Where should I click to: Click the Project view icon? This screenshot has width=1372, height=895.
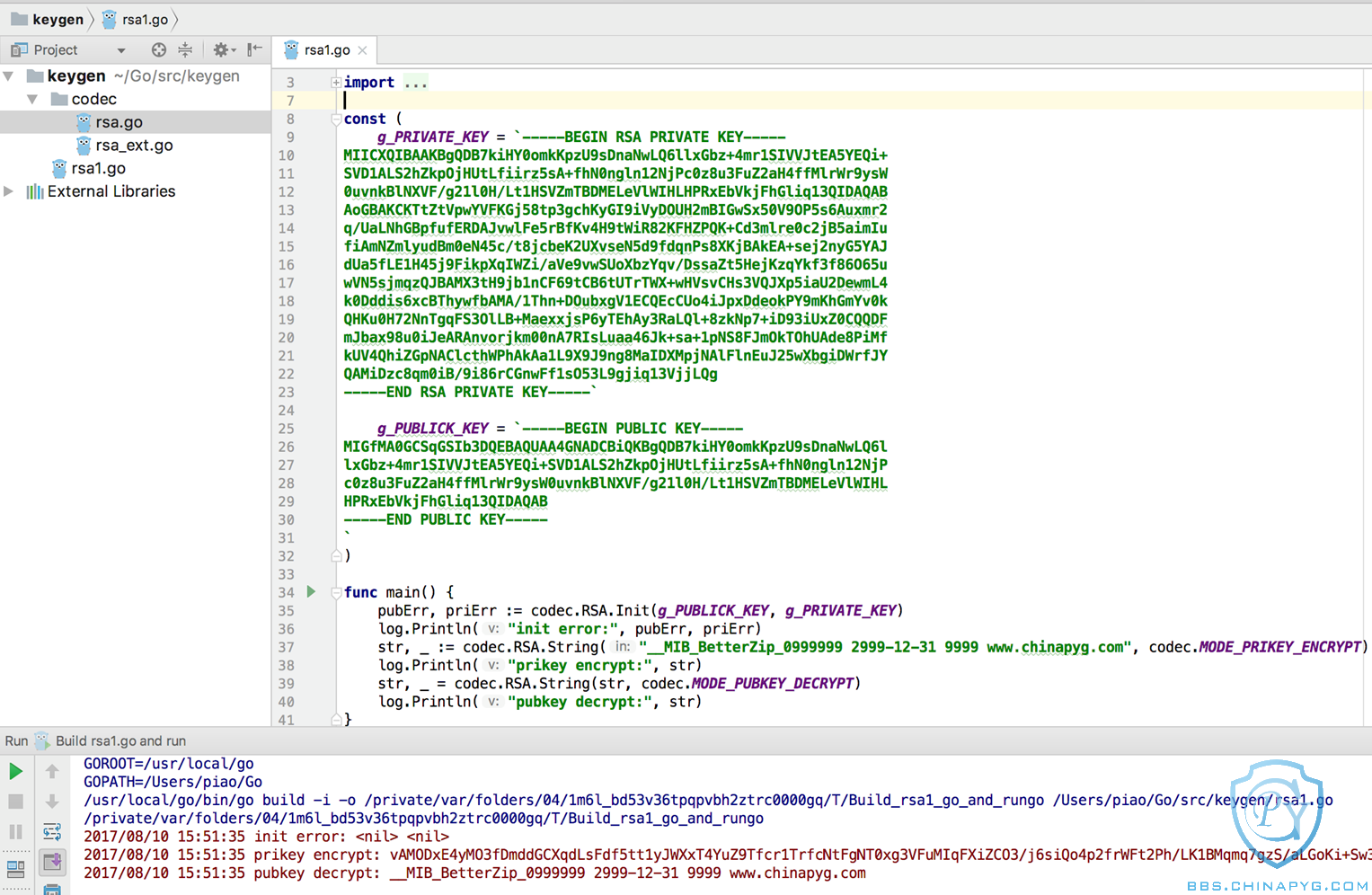coord(19,50)
